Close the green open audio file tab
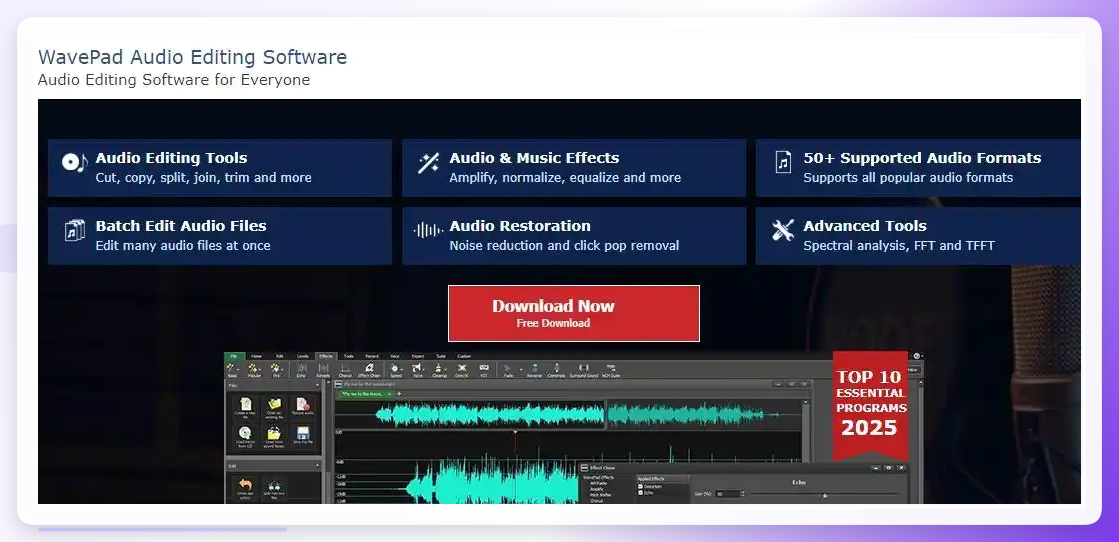 coord(389,394)
